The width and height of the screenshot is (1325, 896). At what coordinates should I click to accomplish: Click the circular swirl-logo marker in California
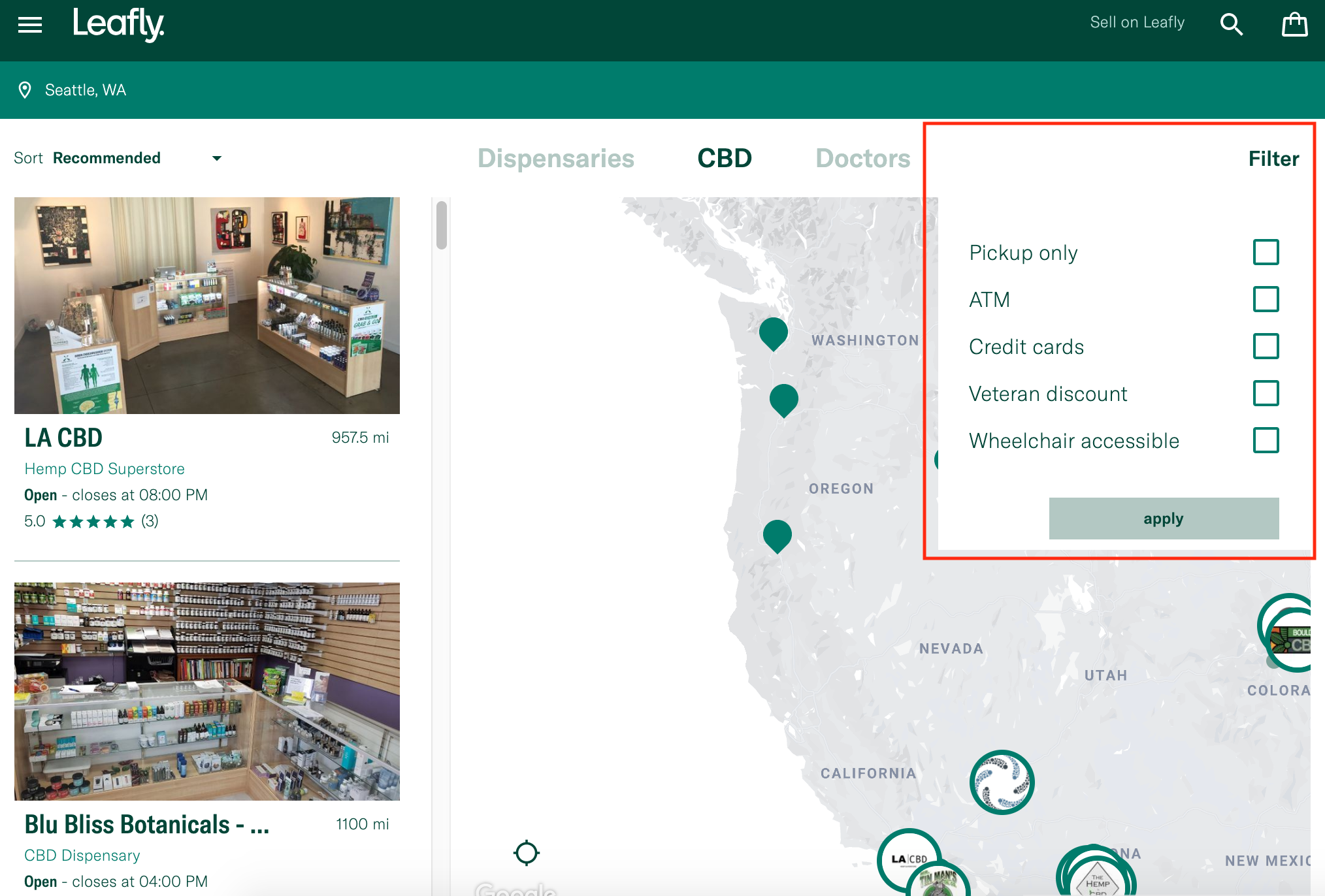point(1002,782)
